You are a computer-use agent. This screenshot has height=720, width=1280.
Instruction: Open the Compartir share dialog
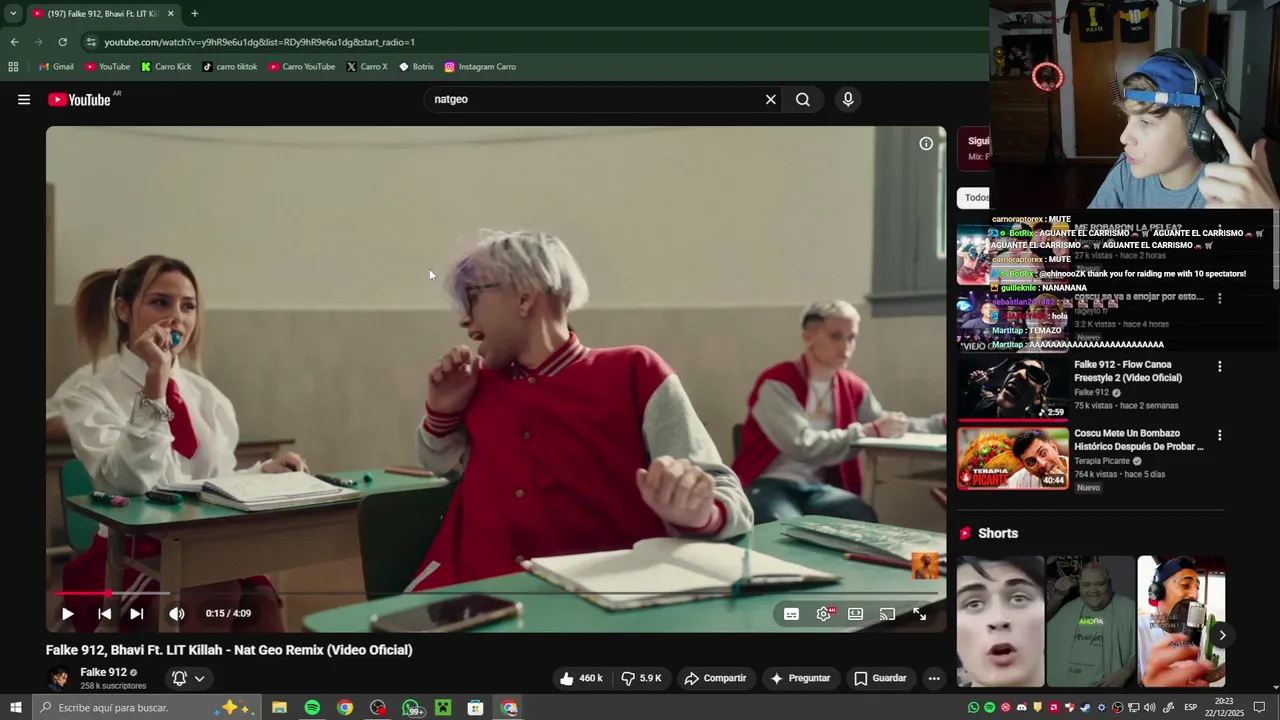click(x=715, y=678)
